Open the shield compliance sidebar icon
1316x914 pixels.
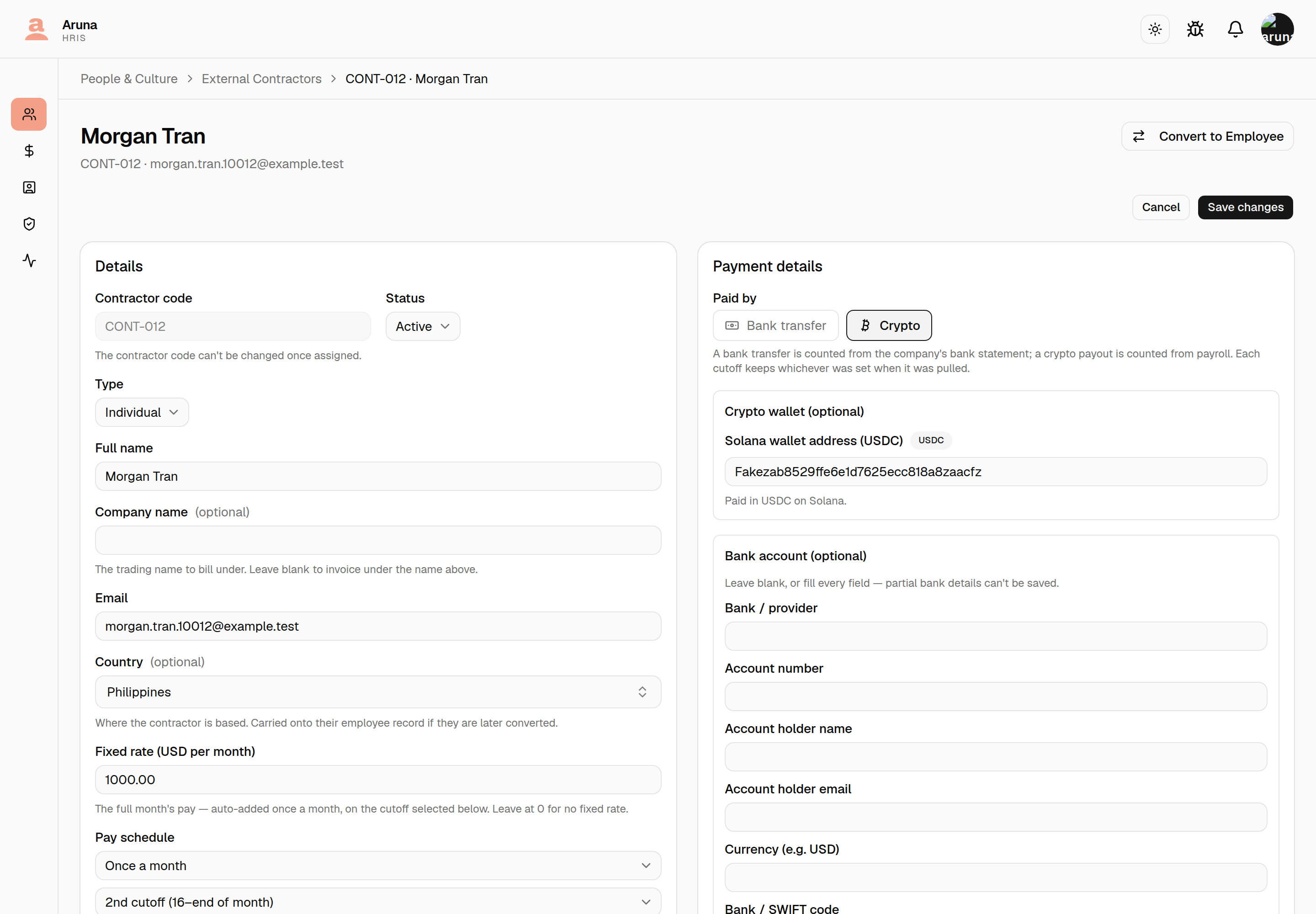pyautogui.click(x=29, y=224)
